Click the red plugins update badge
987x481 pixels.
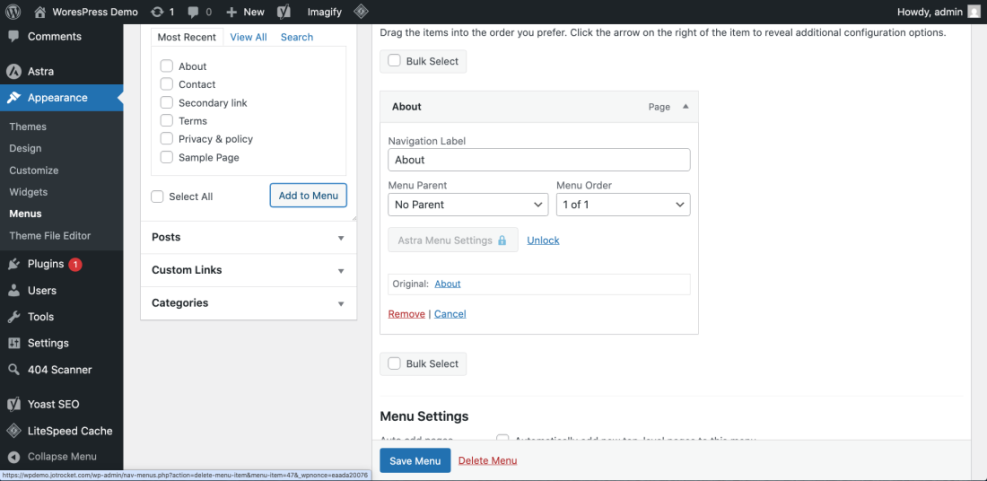(x=75, y=264)
